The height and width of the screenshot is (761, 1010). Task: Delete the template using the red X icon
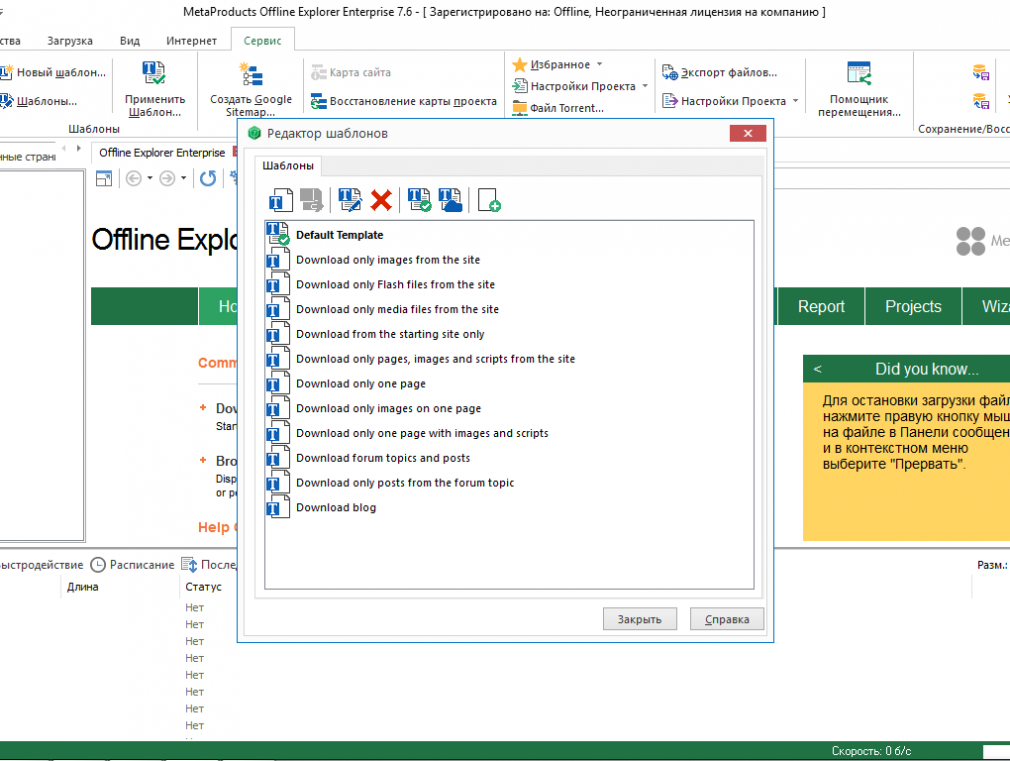[x=381, y=200]
